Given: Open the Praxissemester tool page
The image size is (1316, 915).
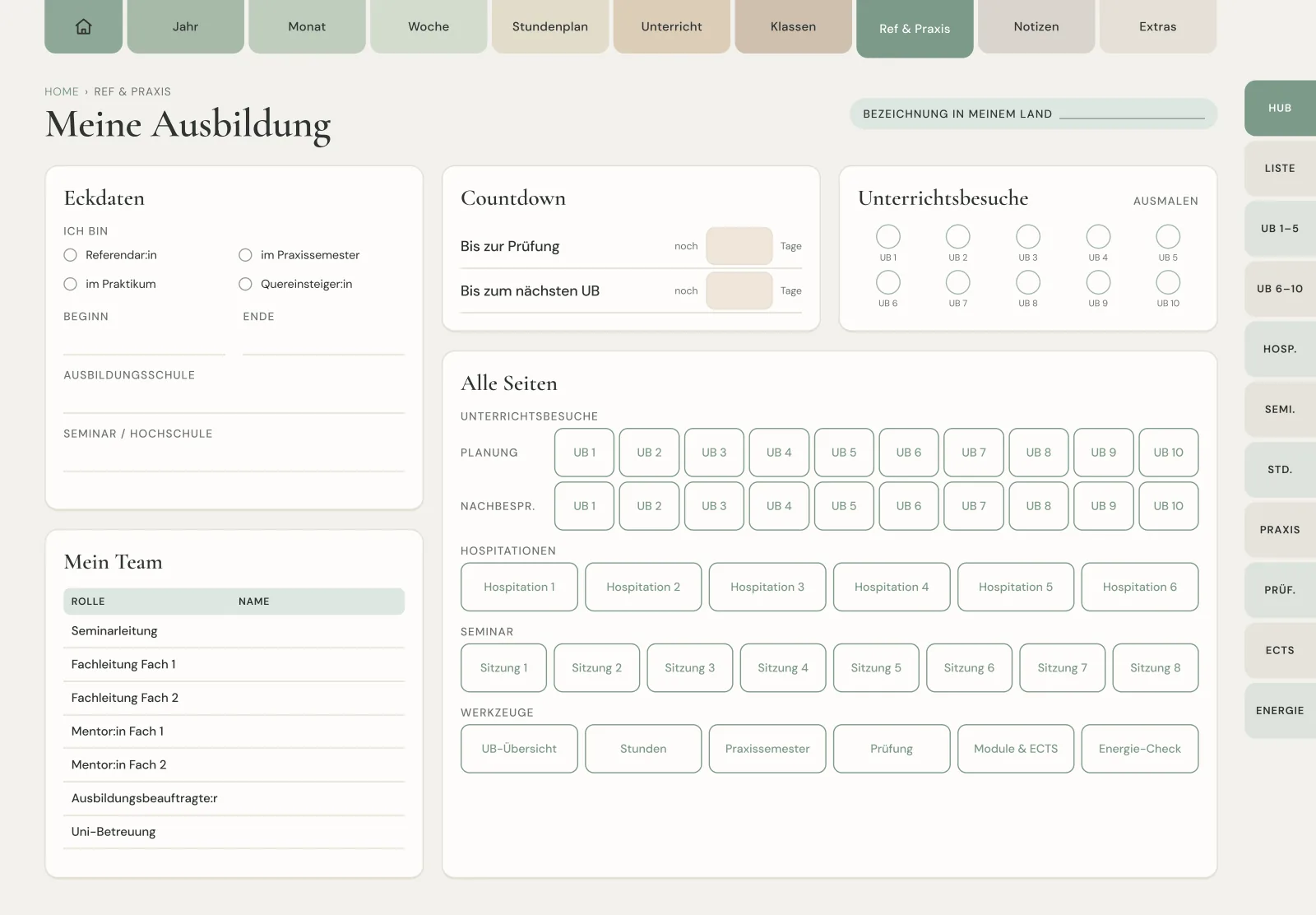Looking at the screenshot, I should (767, 749).
